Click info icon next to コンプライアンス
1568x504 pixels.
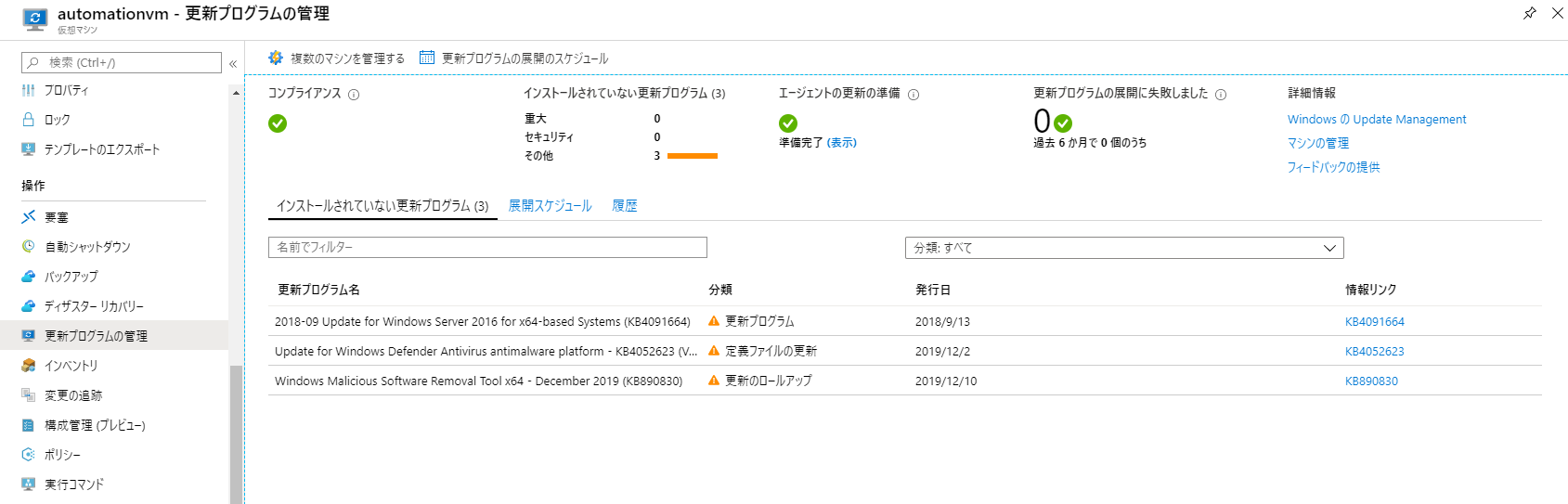coord(354,95)
